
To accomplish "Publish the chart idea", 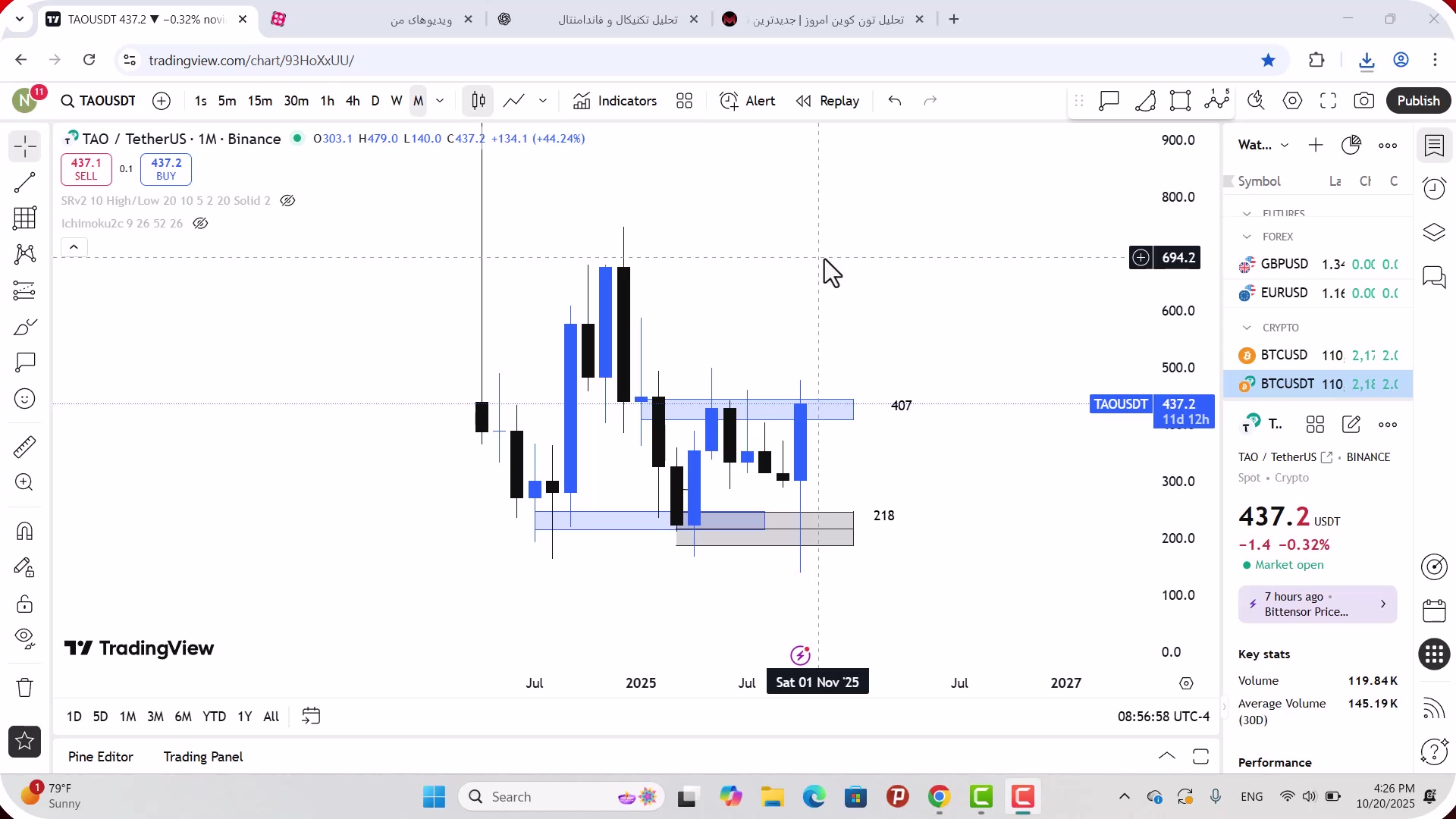I will click(x=1418, y=101).
